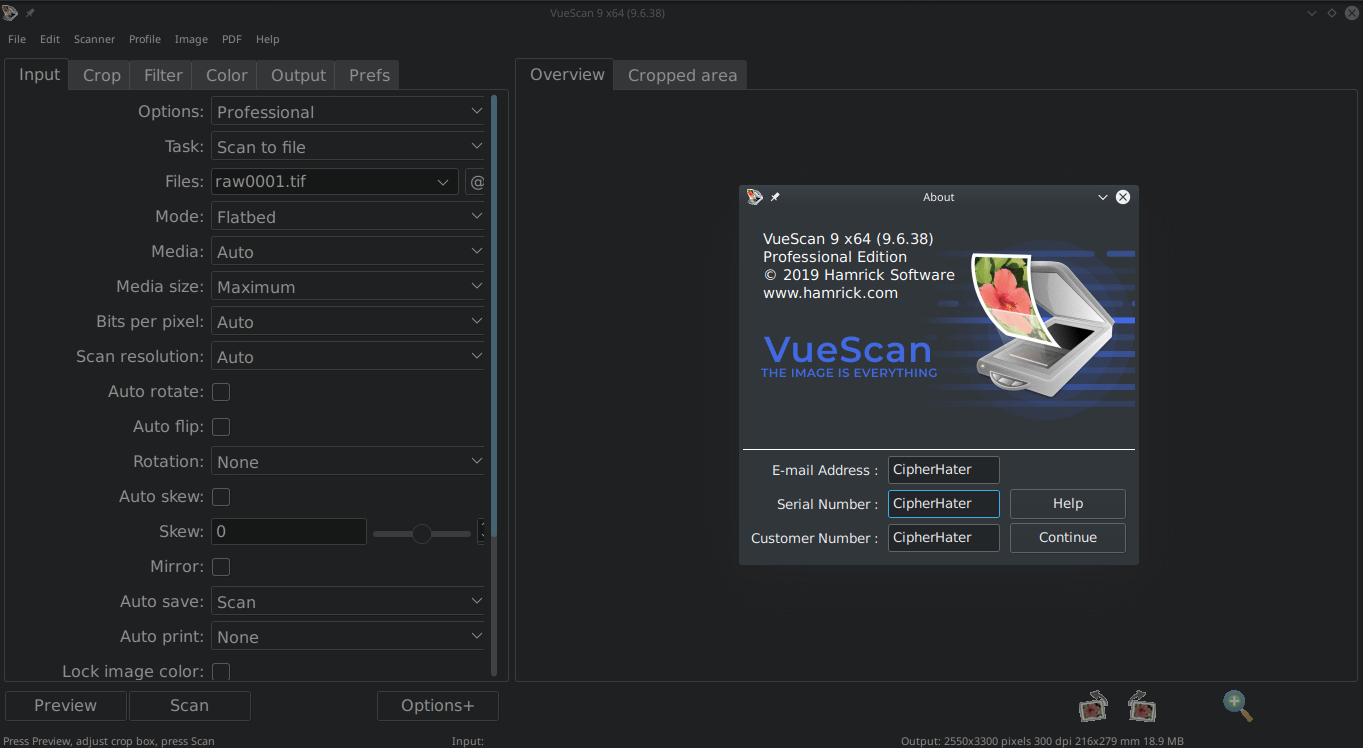Open the Edit menu
The image size is (1363, 748).
click(x=50, y=39)
